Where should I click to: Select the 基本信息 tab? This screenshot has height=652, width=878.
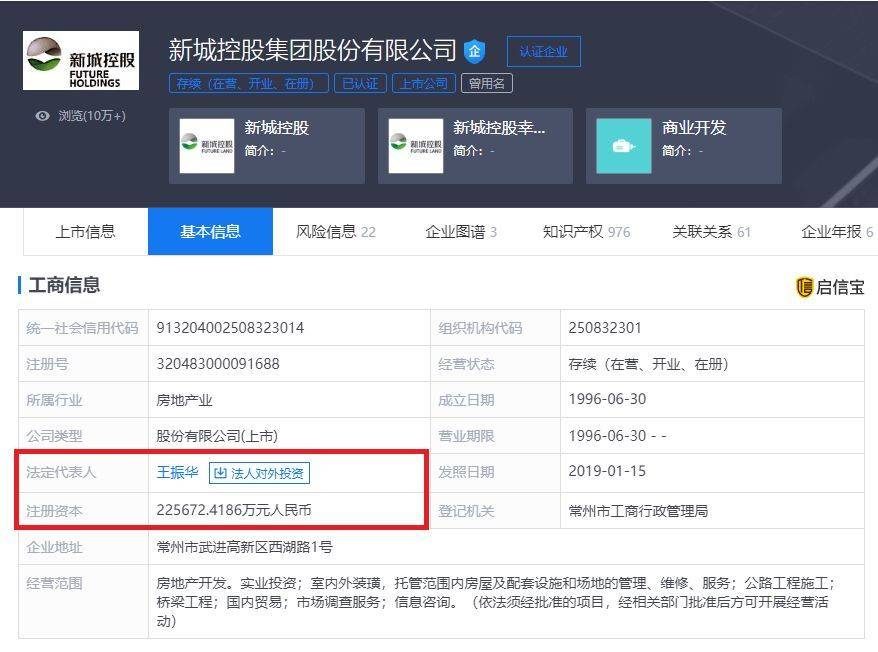click(211, 231)
